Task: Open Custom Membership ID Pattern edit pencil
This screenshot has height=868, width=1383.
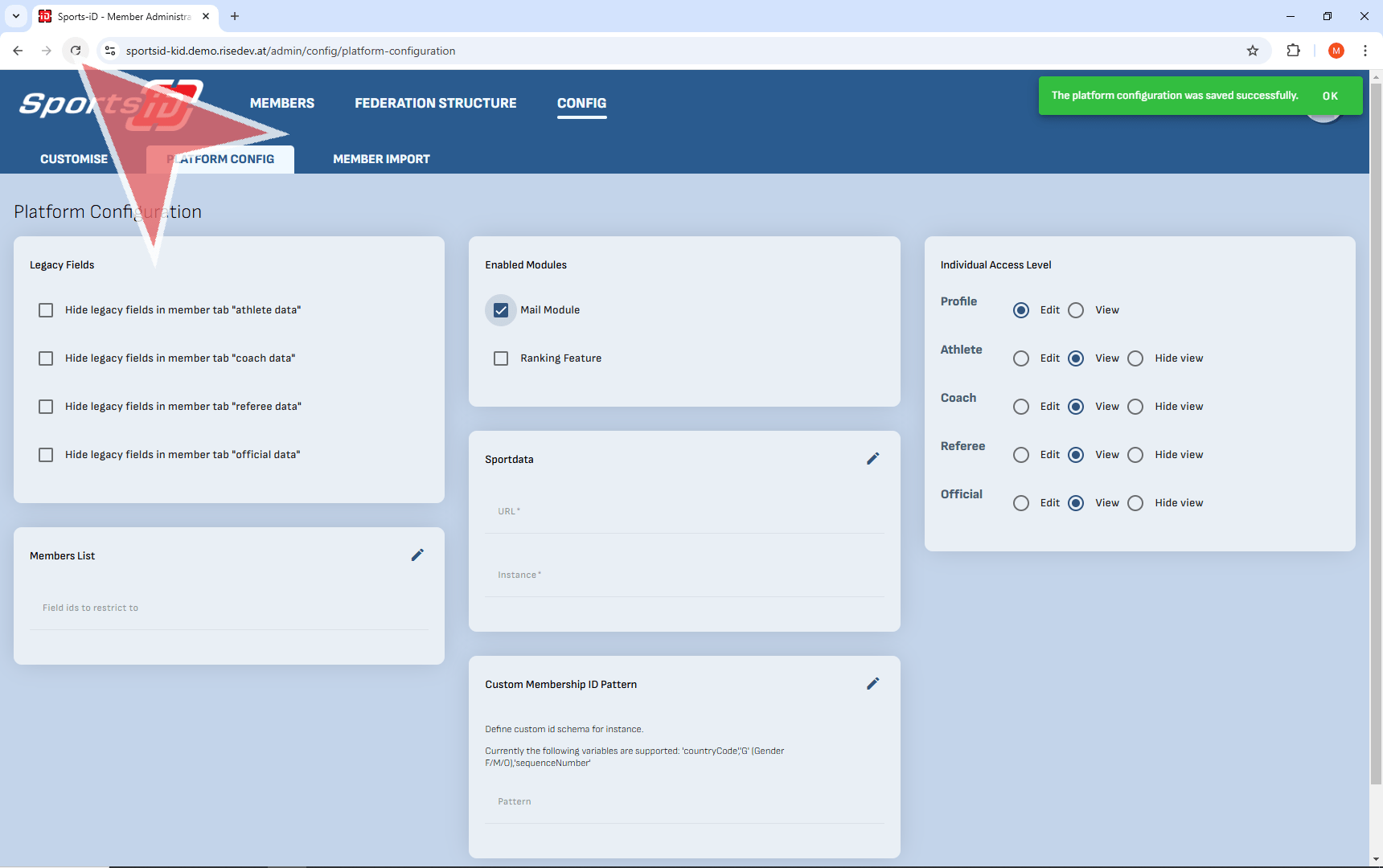Action: click(x=872, y=684)
